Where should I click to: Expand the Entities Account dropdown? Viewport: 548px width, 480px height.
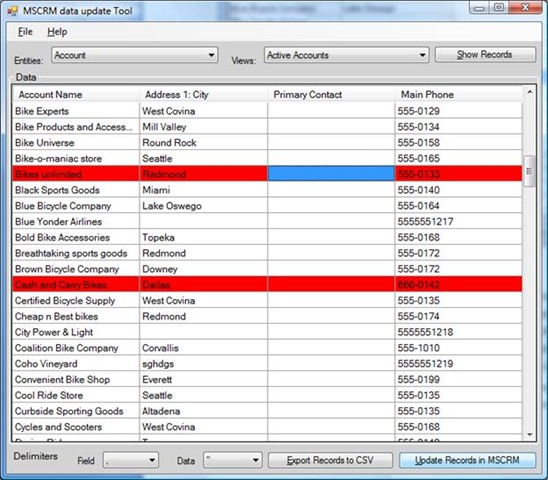click(135, 55)
